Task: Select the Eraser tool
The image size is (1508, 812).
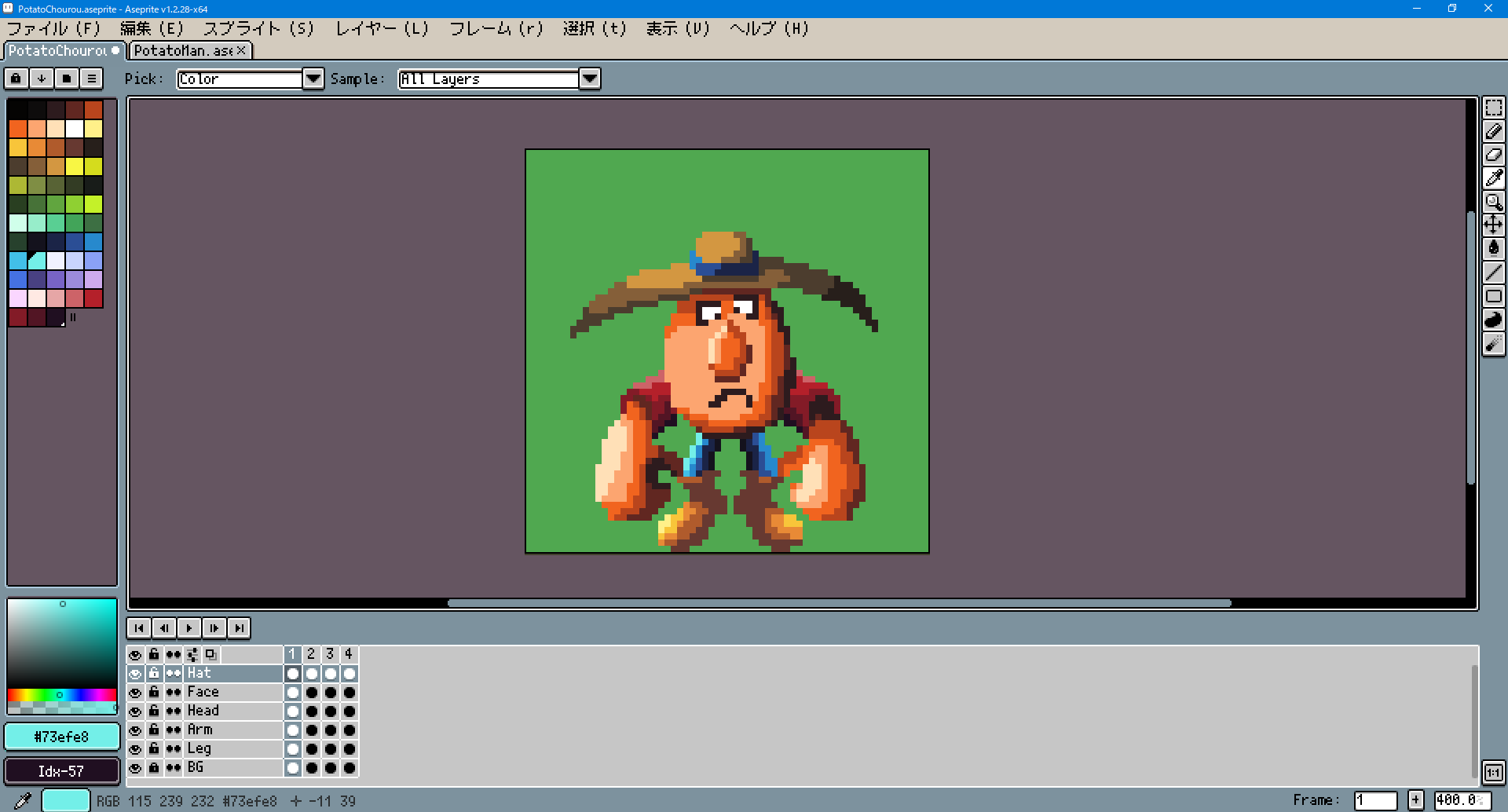Action: click(x=1493, y=155)
